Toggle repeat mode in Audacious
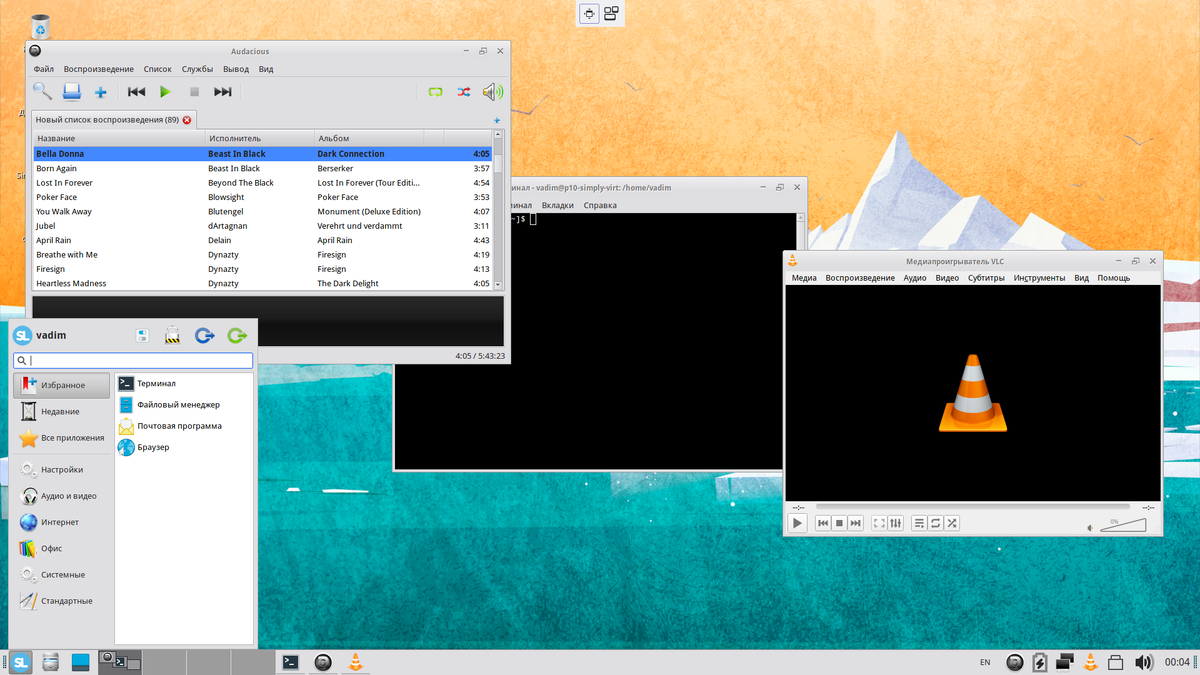This screenshot has width=1200, height=675. coord(435,92)
